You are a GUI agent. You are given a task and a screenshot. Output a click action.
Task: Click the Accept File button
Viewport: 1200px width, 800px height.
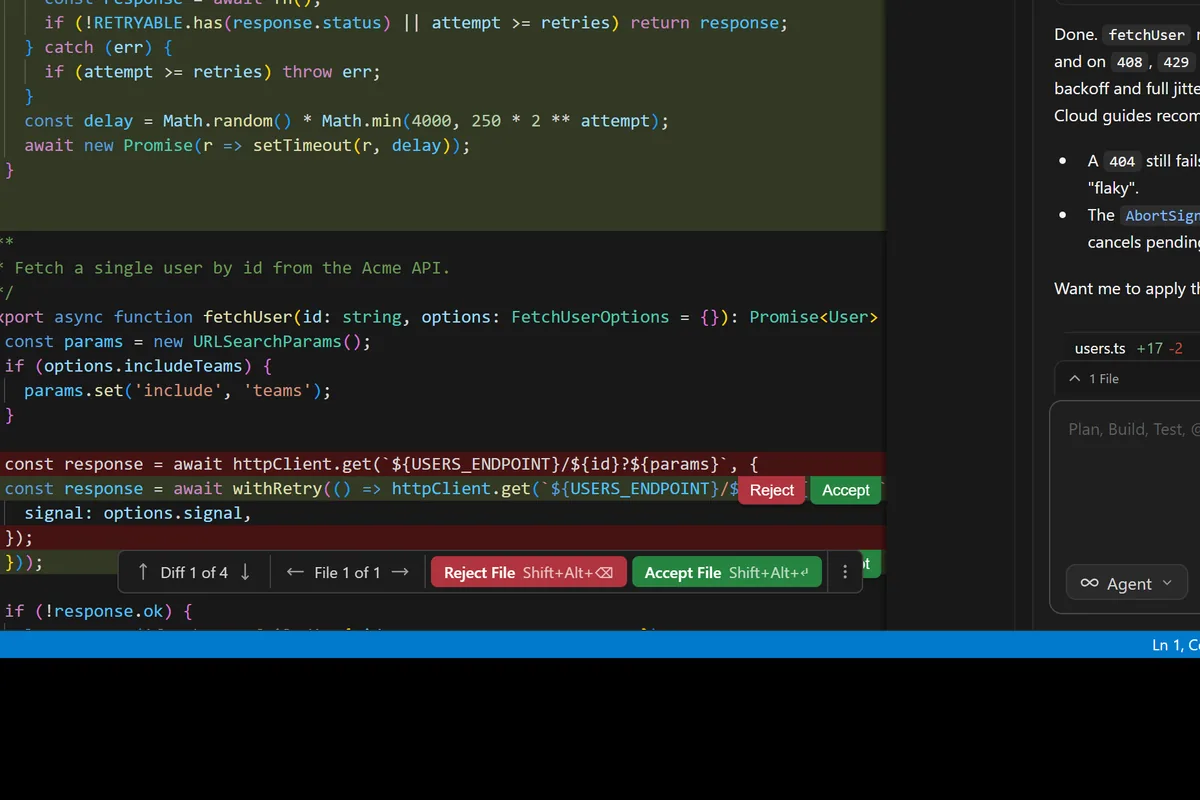tap(727, 572)
